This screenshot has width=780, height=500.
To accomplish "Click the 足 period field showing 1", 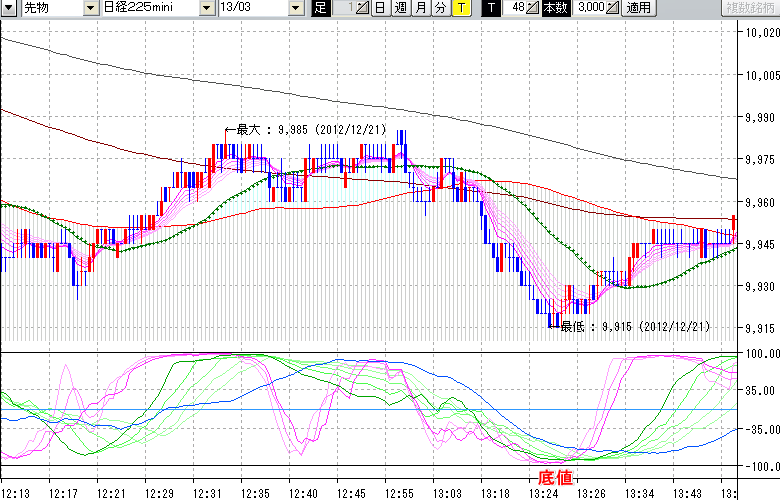I will tap(342, 8).
